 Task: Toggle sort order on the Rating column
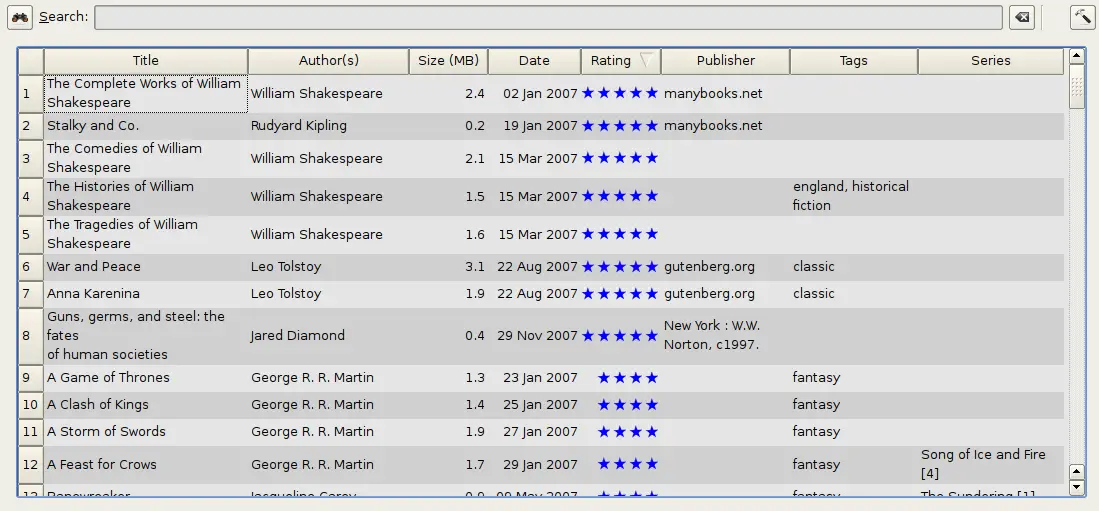click(620, 61)
